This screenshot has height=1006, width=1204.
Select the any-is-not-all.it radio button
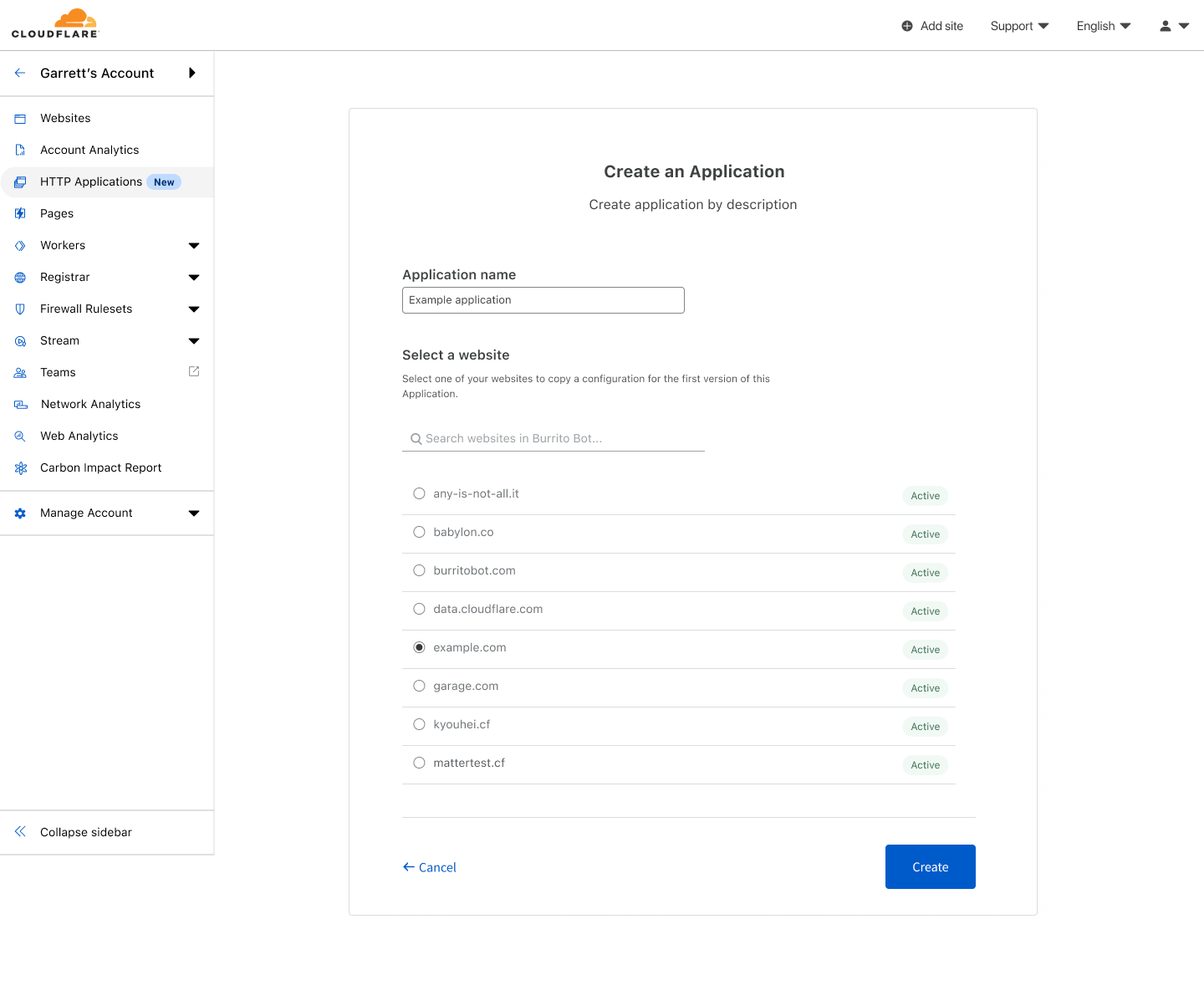(419, 493)
